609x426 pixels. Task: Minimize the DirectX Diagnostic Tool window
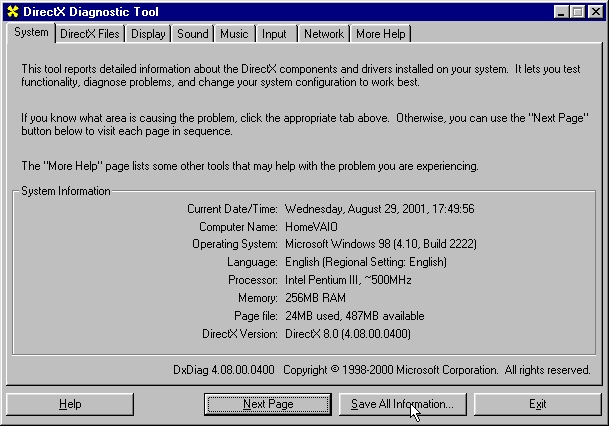pos(561,12)
